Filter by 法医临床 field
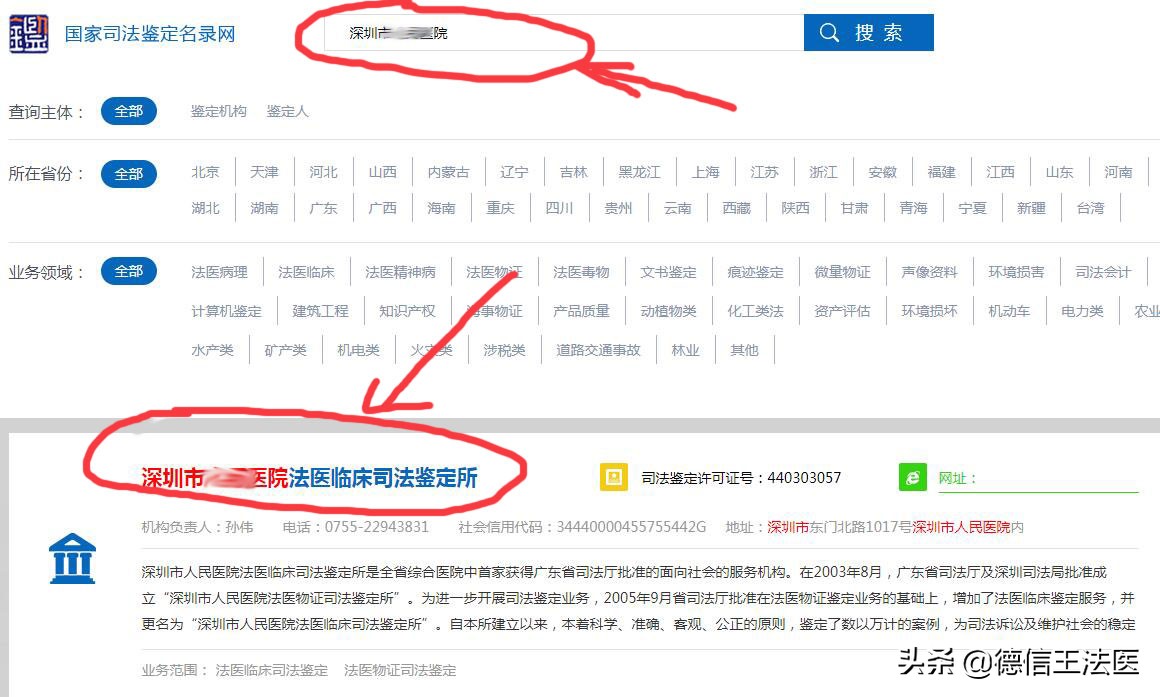Screen dimensions: 1160x697 pyautogui.click(x=306, y=272)
